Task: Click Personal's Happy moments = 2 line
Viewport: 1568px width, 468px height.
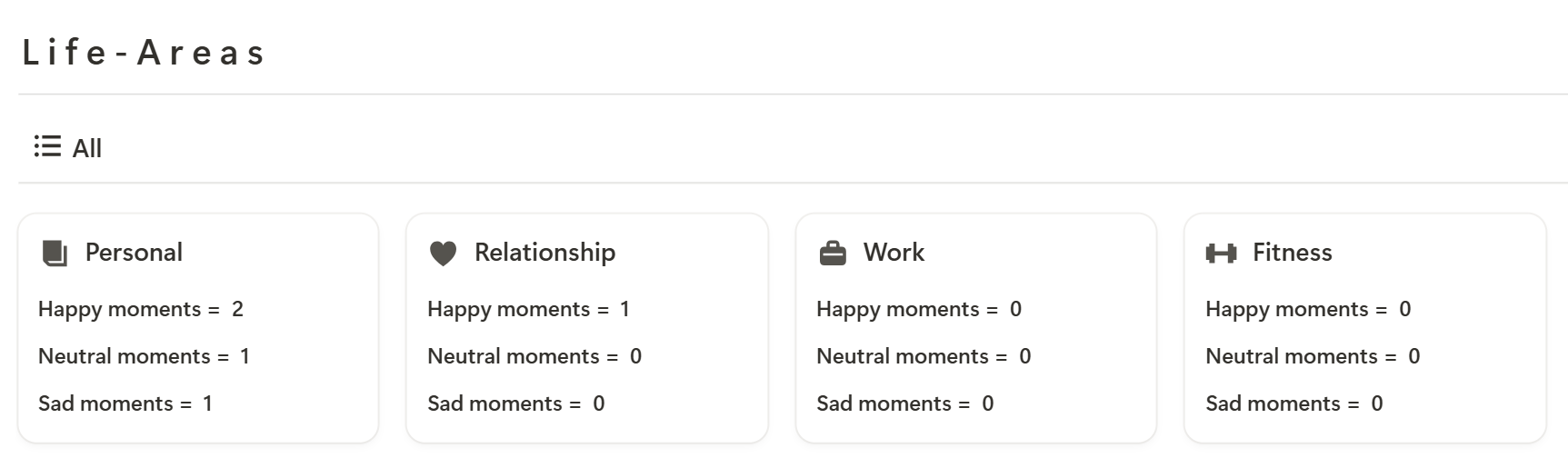Action: 141,310
